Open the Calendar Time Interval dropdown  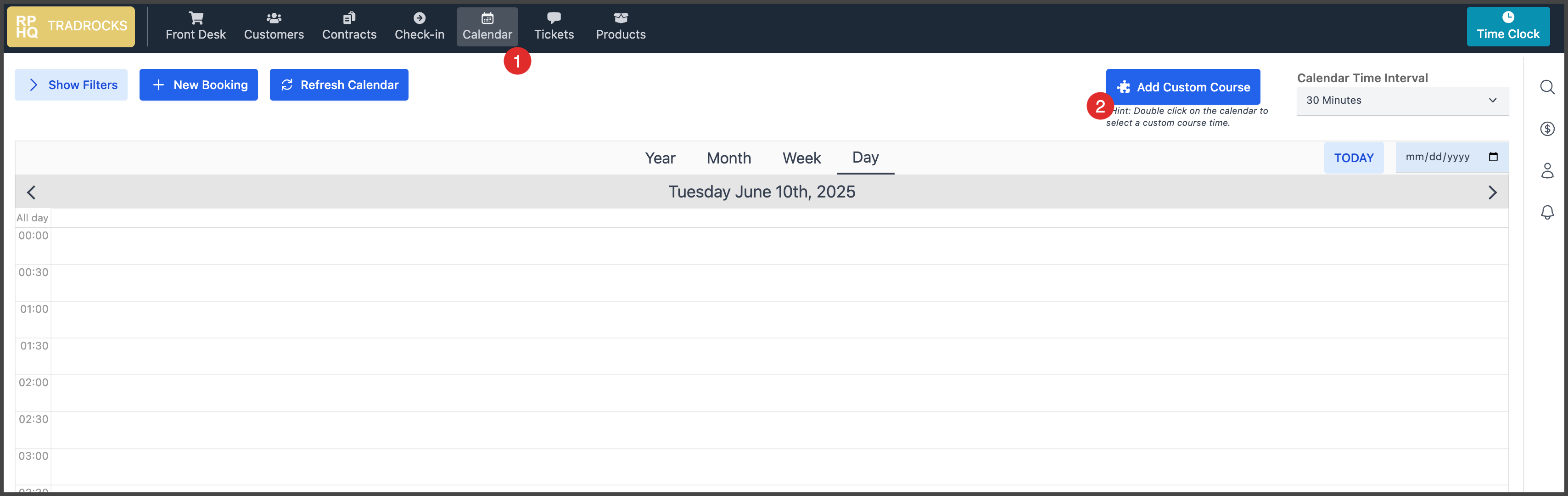tap(1402, 101)
